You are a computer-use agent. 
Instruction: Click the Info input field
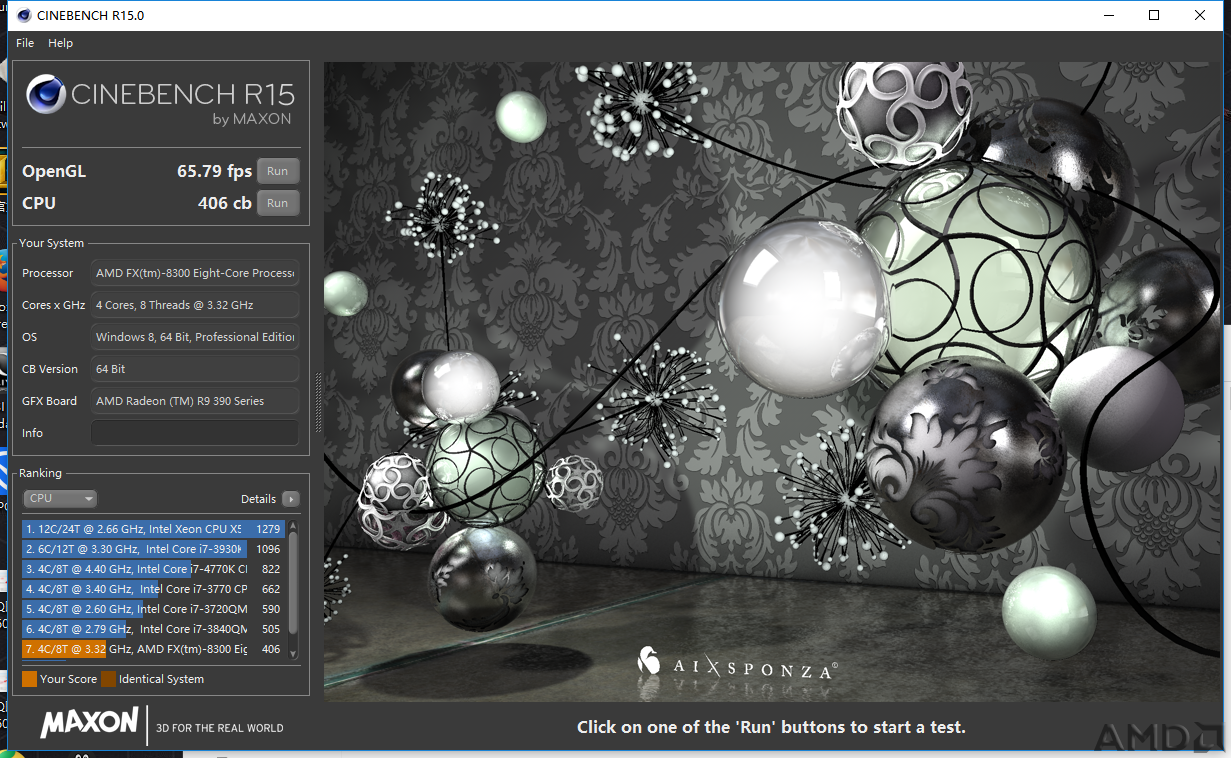pyautogui.click(x=195, y=433)
